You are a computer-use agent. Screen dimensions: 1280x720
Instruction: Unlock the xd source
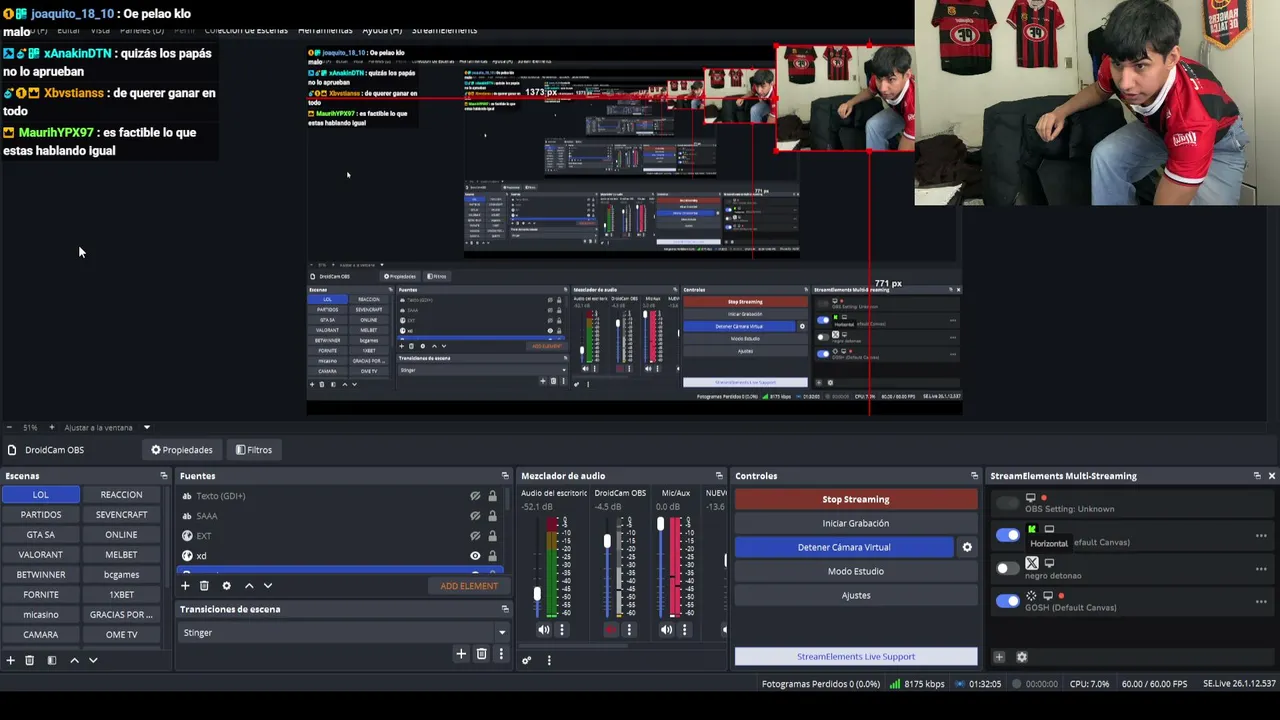pos(492,556)
